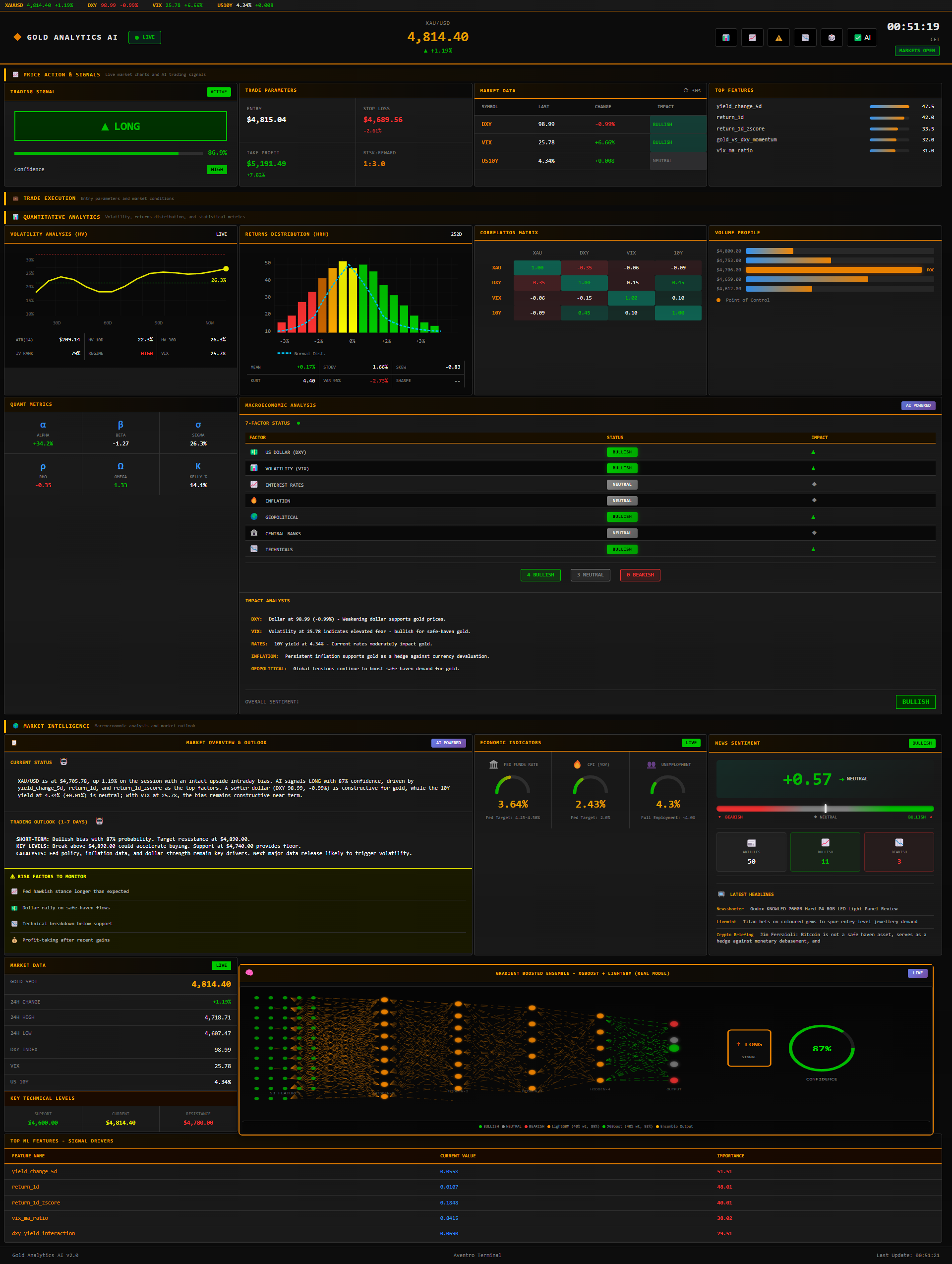The width and height of the screenshot is (952, 1264).
Task: Click the clipboard icon in Market Overview header
Action: pyautogui.click(x=14, y=743)
